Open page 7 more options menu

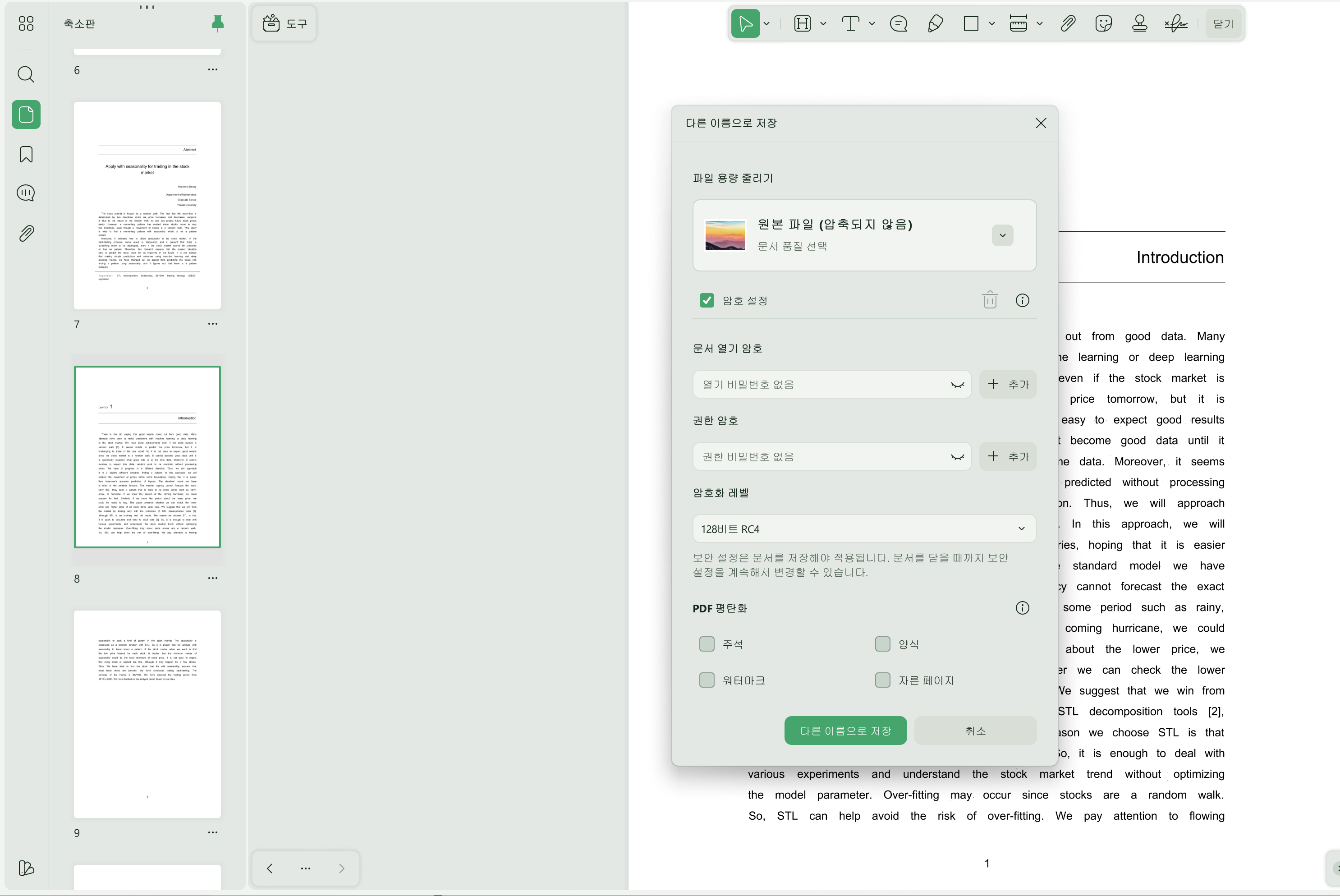pos(212,324)
